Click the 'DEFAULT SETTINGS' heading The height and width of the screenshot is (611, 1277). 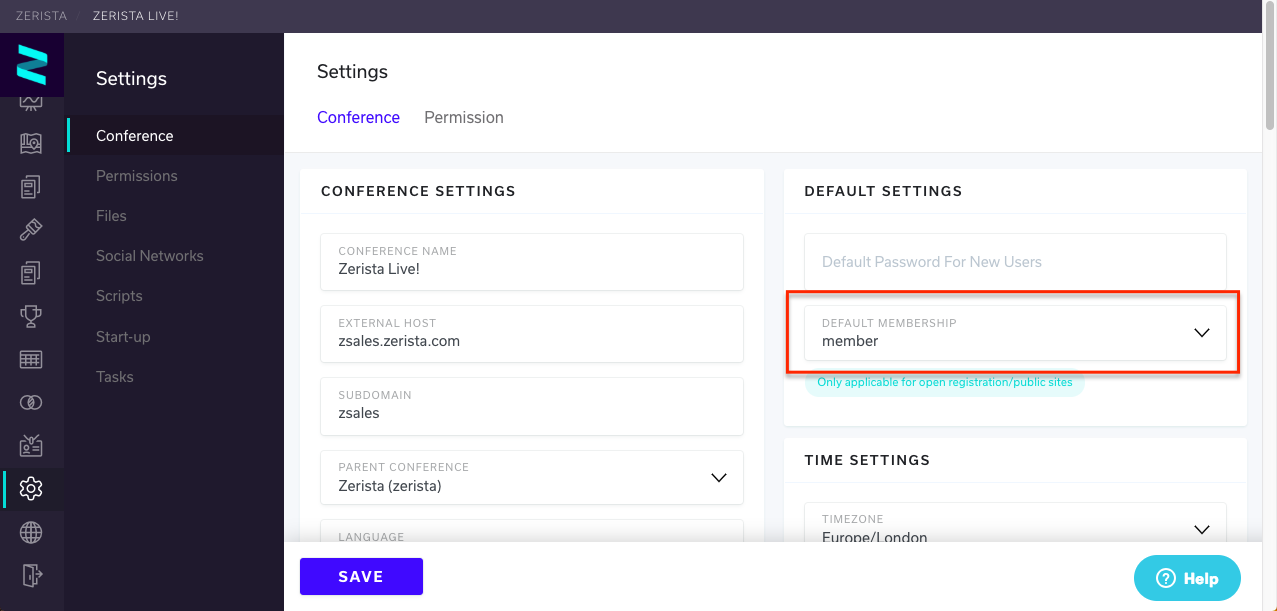coord(883,191)
